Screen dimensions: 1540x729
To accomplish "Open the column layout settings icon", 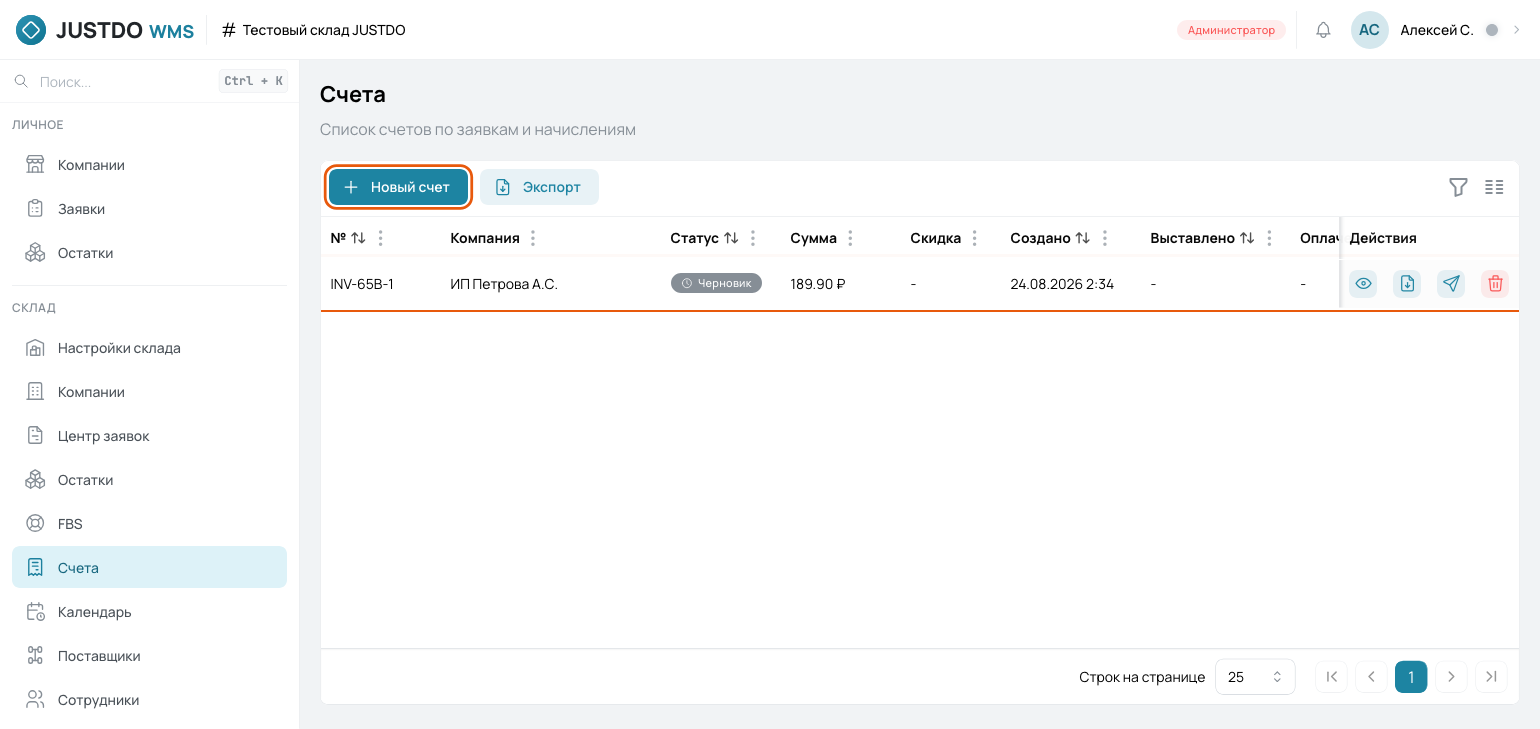I will pos(1494,187).
